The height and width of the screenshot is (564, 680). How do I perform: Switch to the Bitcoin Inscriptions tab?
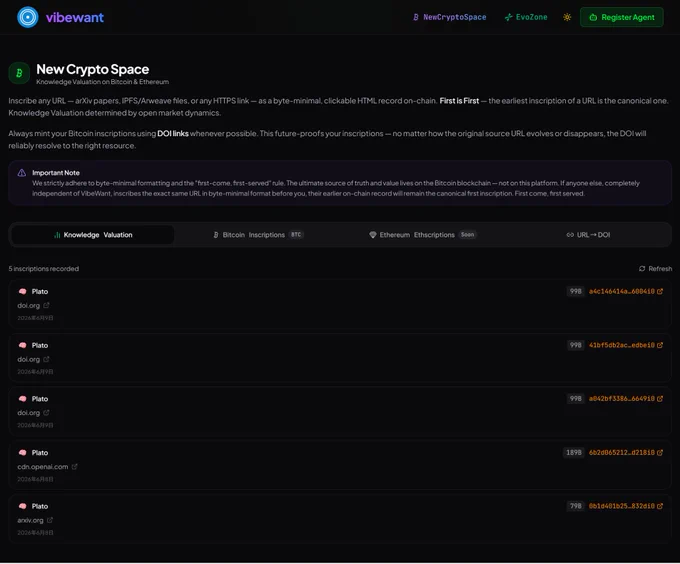pos(258,235)
